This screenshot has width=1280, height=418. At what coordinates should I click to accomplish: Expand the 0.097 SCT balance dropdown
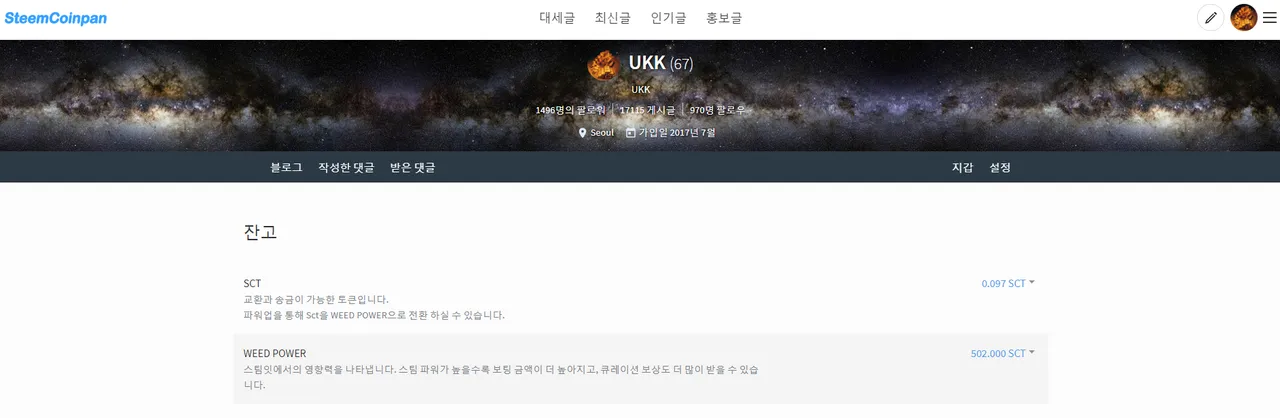pyautogui.click(x=1008, y=283)
